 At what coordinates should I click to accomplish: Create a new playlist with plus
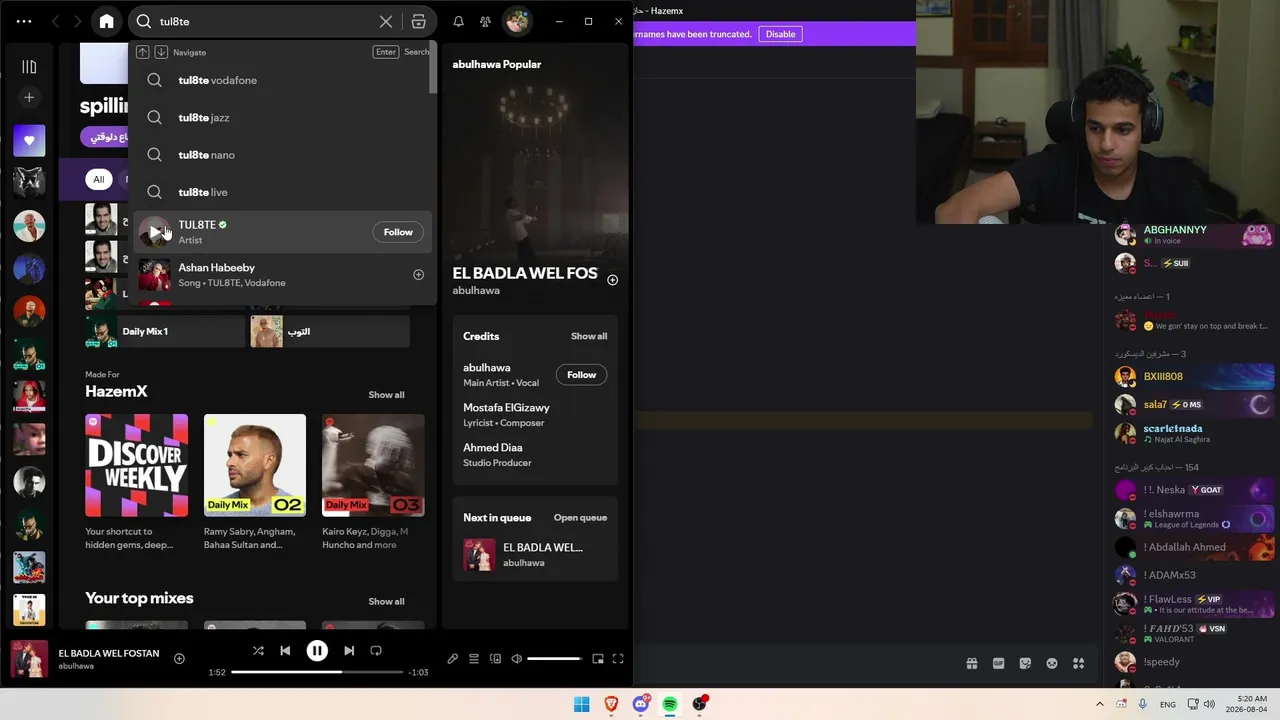[29, 97]
